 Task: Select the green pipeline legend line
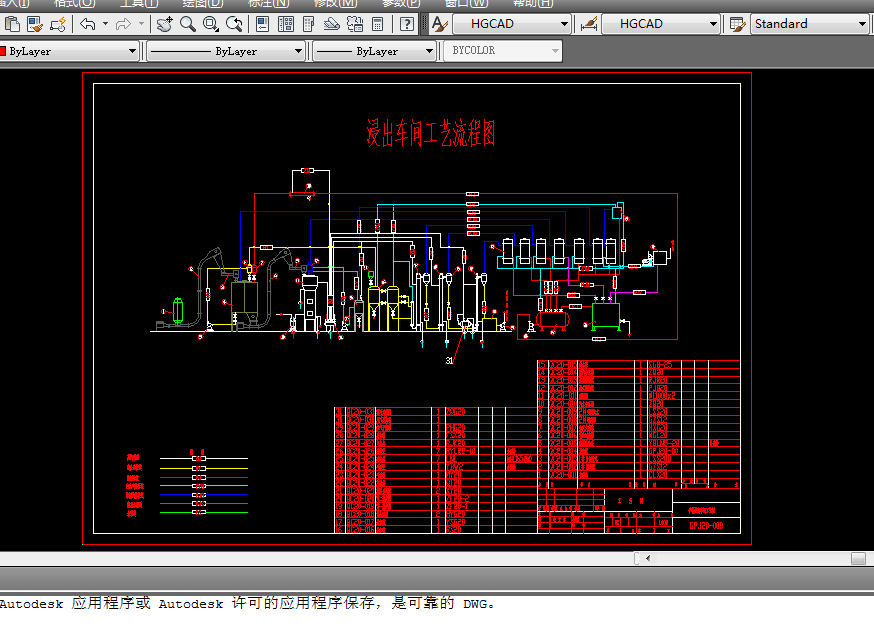(204, 512)
